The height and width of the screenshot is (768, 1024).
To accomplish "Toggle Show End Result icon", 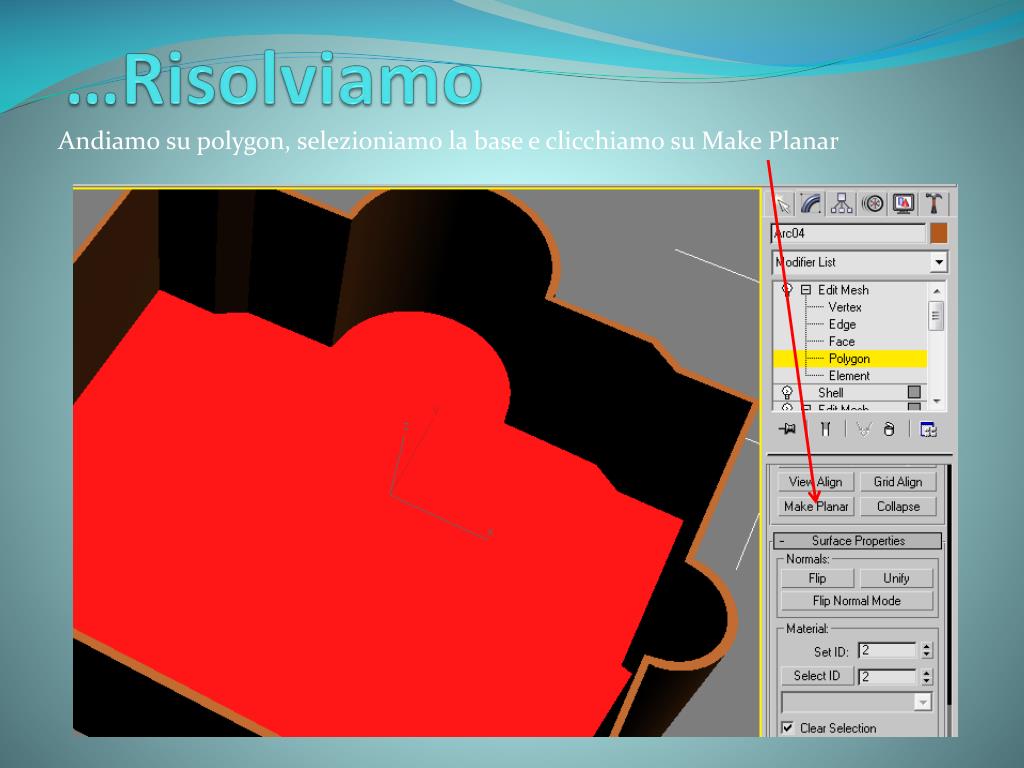I will pos(825,429).
